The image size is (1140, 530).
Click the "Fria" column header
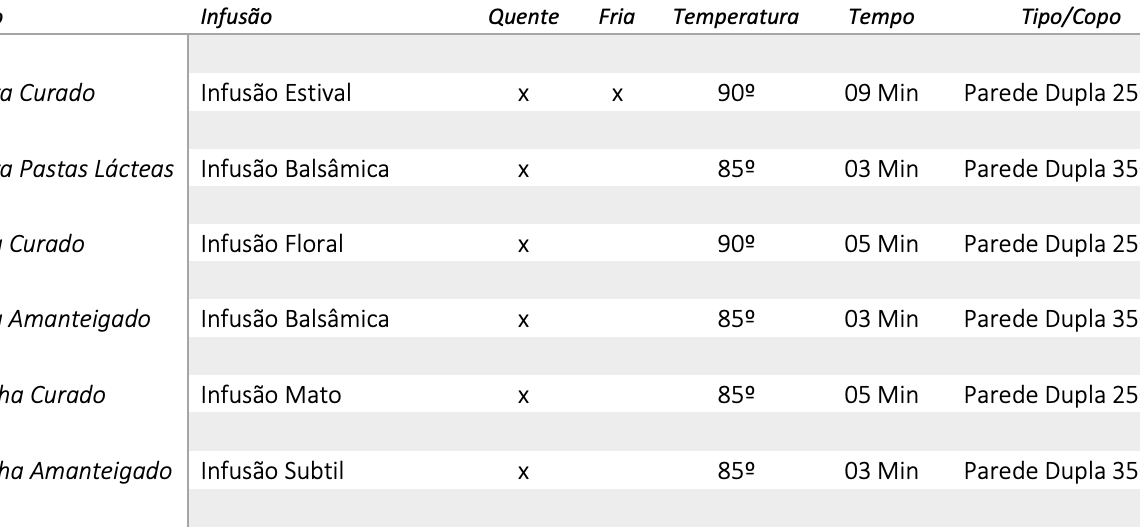tap(617, 17)
